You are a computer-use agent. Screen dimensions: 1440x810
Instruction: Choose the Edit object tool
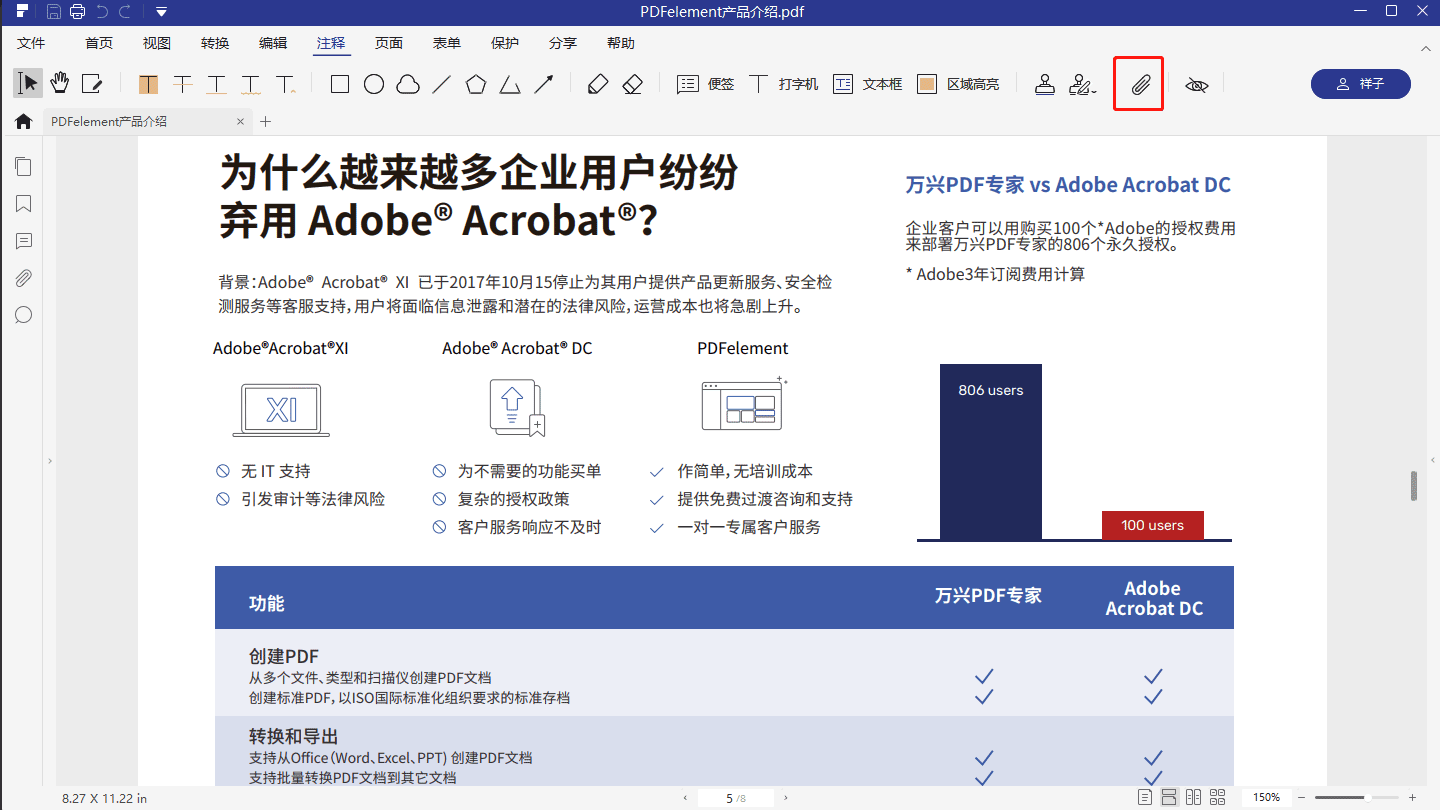tap(92, 84)
